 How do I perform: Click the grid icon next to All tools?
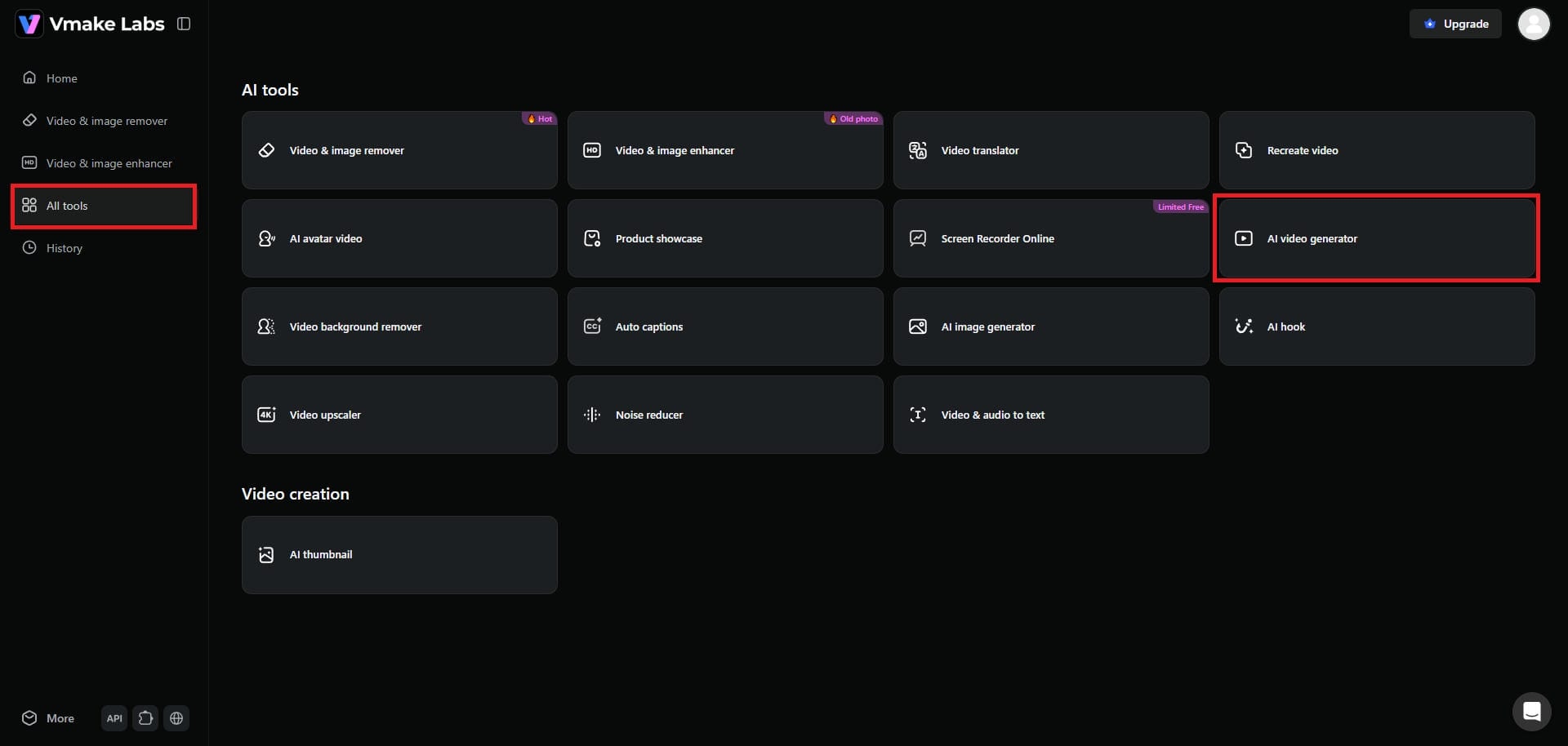tap(29, 205)
